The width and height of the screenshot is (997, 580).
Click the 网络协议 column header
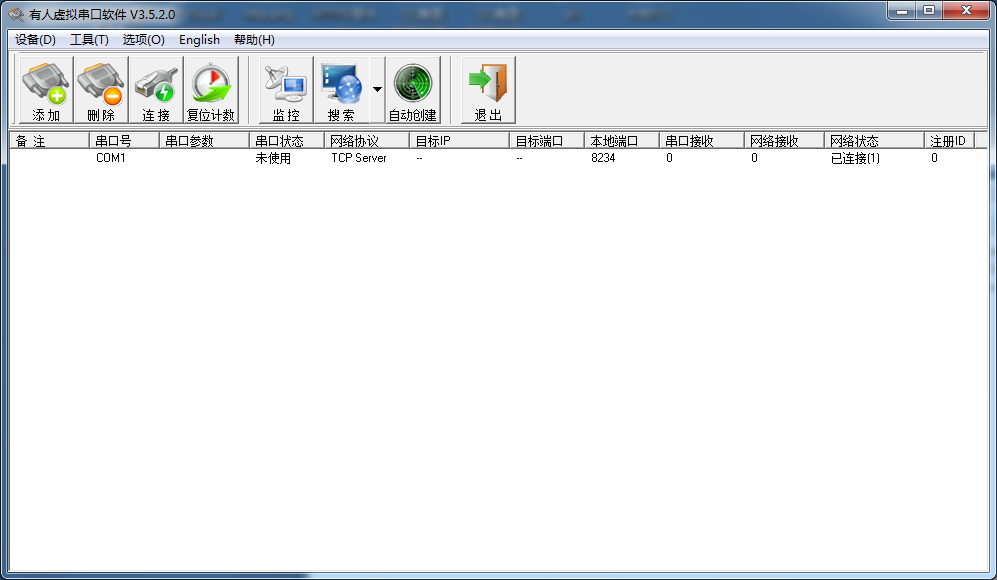pyautogui.click(x=367, y=141)
